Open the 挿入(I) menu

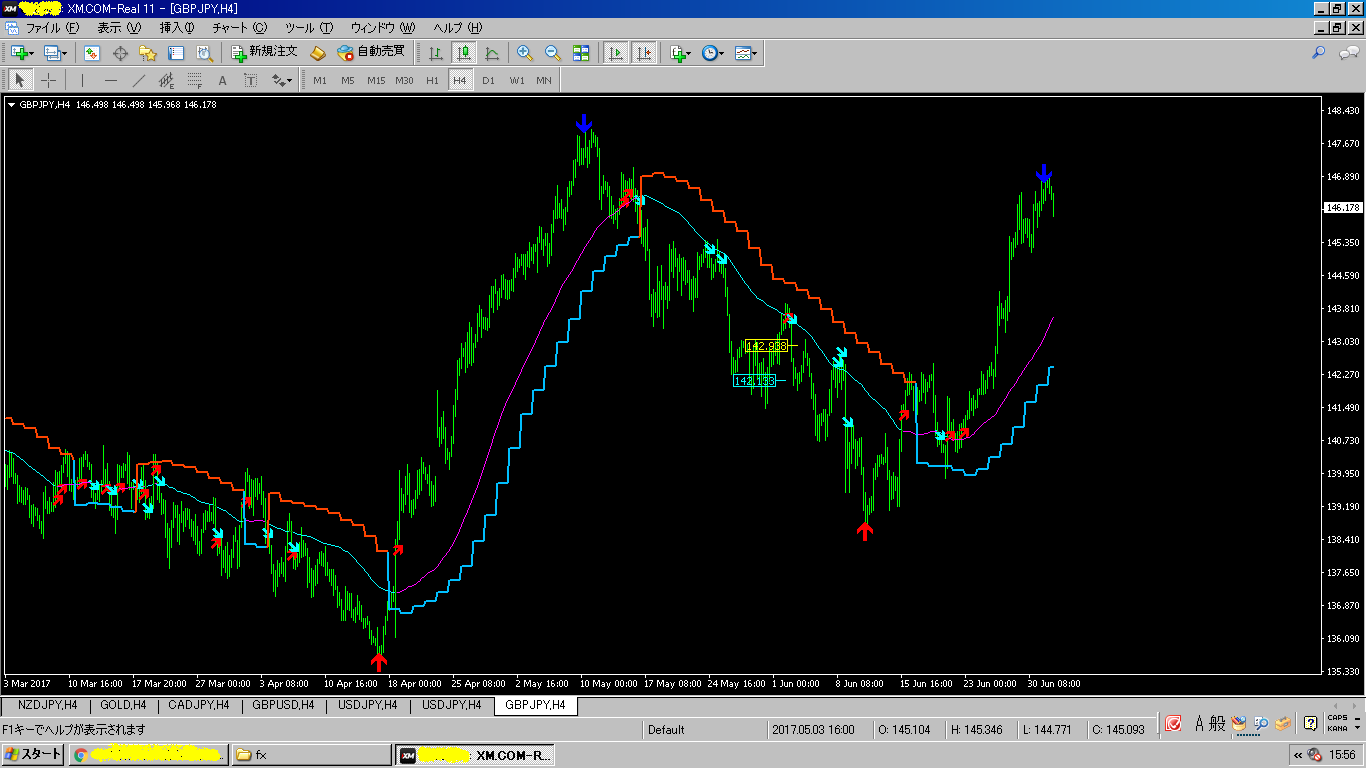[177, 28]
